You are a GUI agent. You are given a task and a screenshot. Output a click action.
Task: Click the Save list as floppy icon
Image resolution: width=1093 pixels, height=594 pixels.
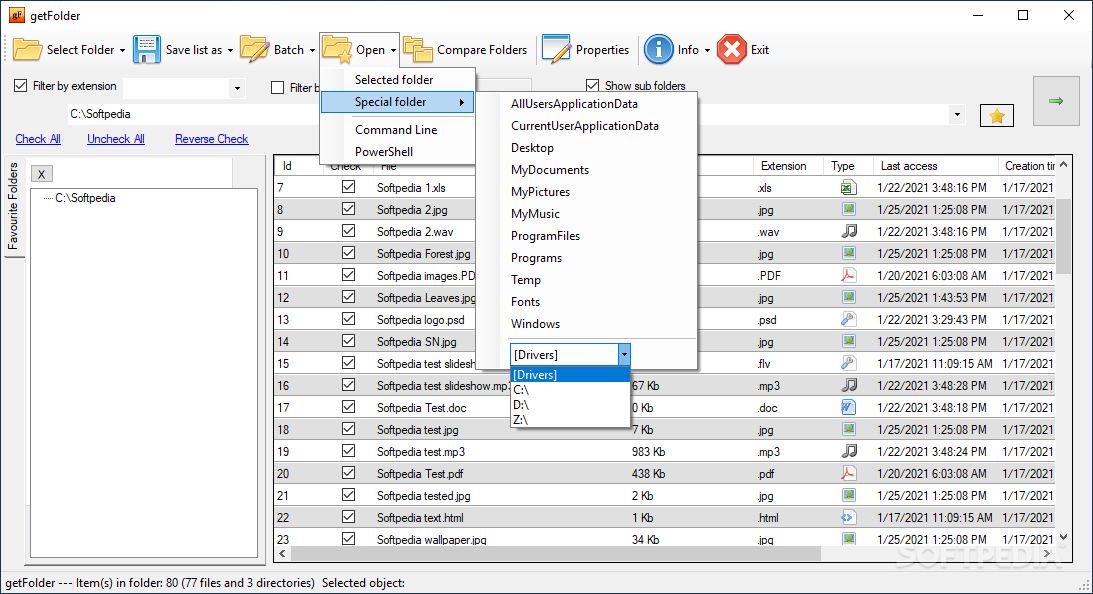[x=146, y=50]
